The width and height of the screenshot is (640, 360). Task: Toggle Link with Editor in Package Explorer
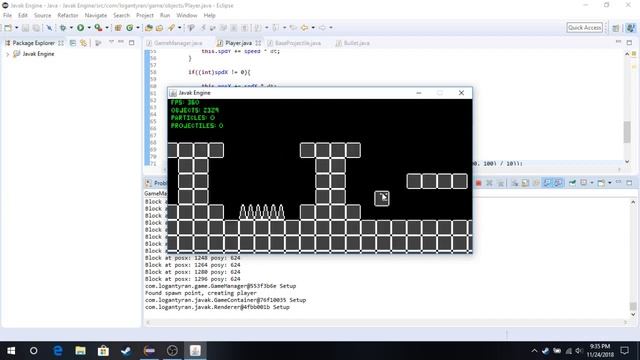coord(84,43)
